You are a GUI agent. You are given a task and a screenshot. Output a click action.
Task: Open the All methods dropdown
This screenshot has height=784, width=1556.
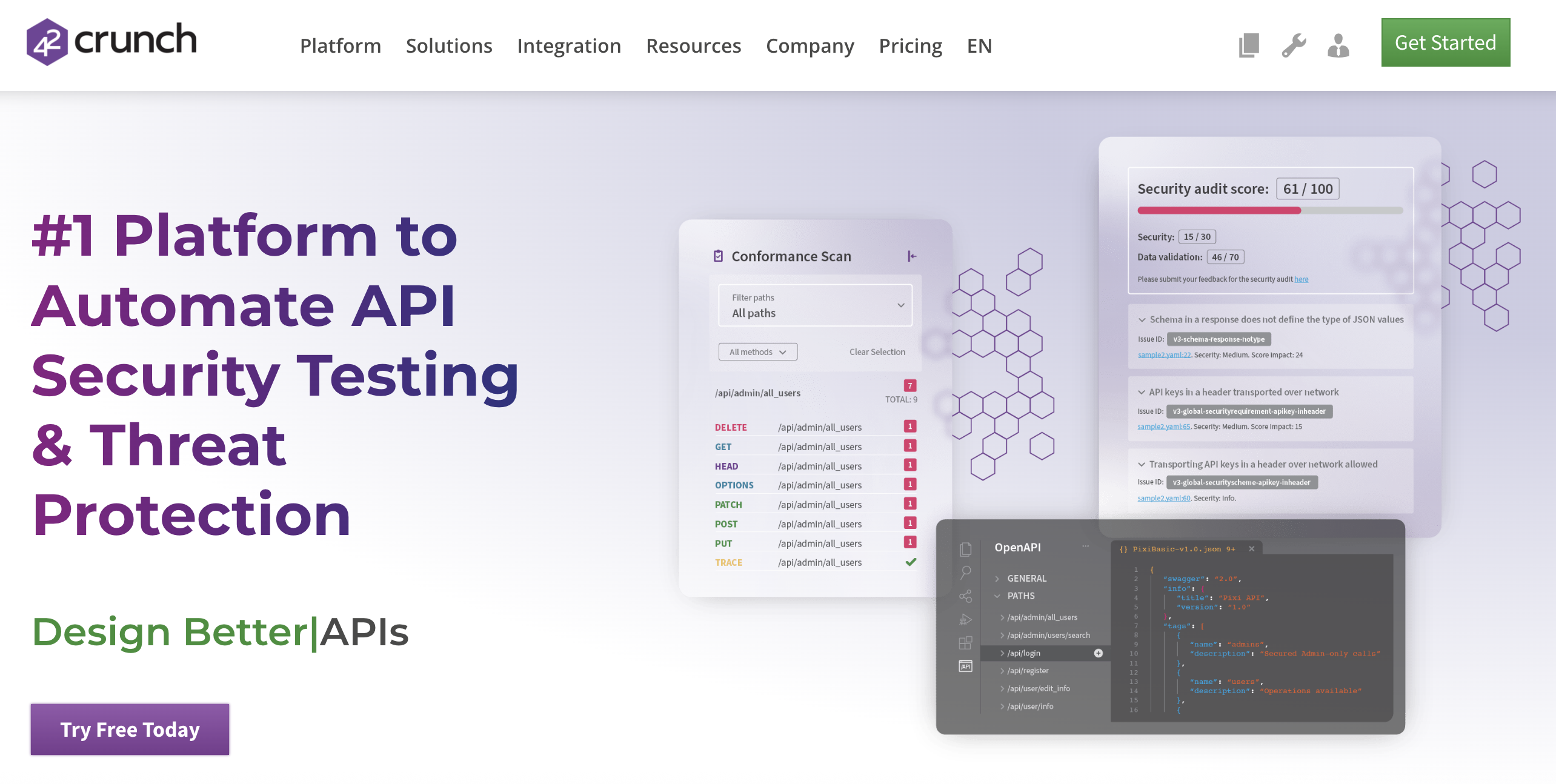[x=758, y=352]
